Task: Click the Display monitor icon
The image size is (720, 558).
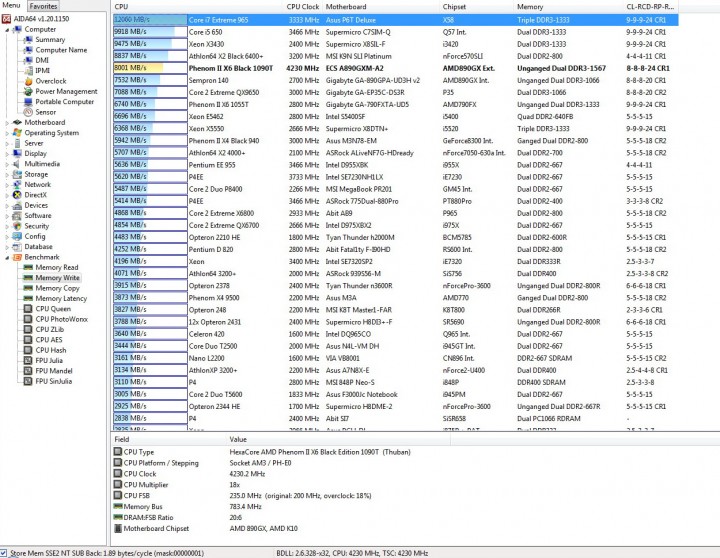Action: pos(17,153)
